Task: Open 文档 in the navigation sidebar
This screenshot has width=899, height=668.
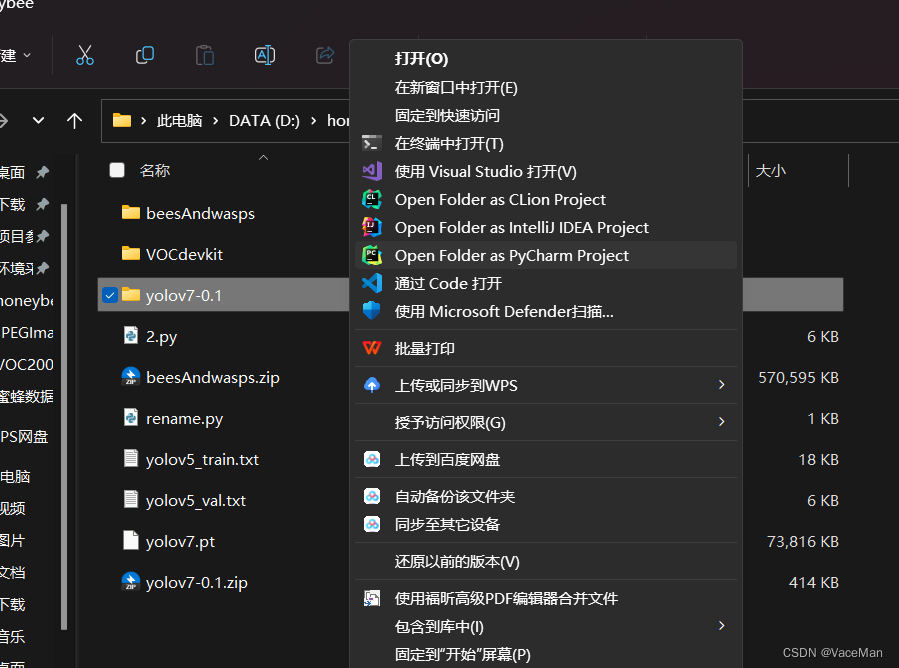Action: tap(13, 572)
